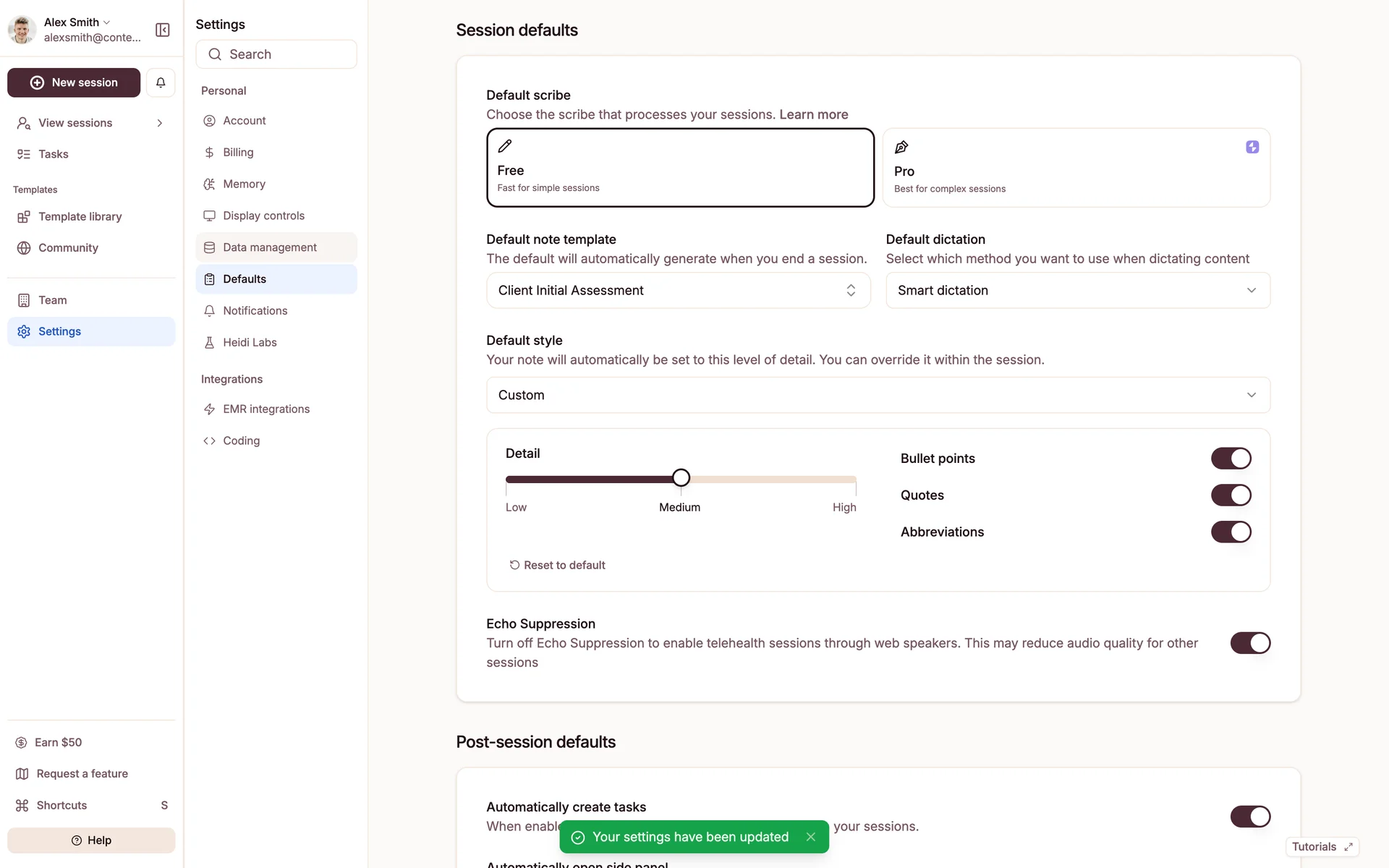Open the Billing settings section
The height and width of the screenshot is (868, 1389).
click(238, 152)
